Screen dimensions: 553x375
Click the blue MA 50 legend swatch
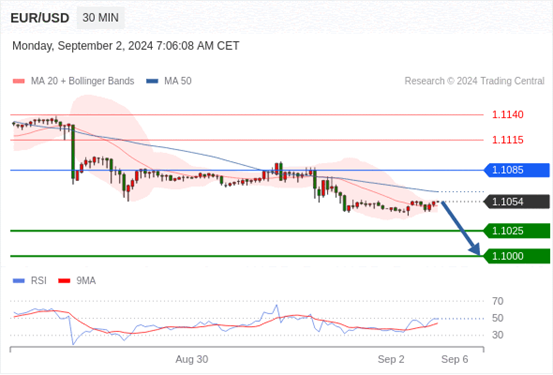point(152,81)
